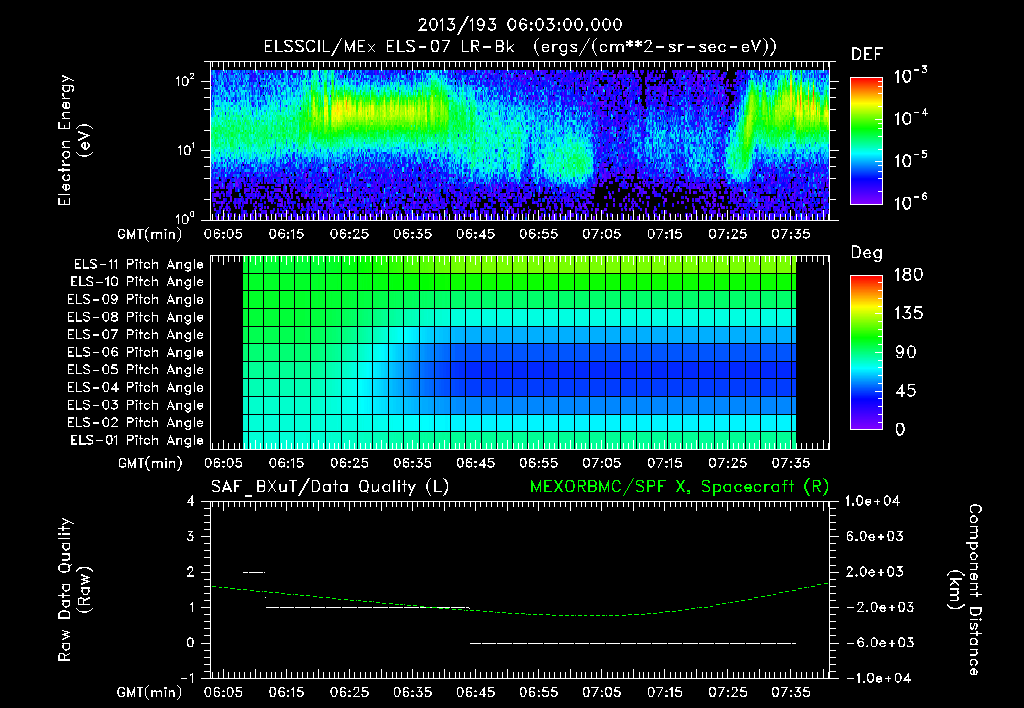This screenshot has height=708, width=1024.
Task: Click the 45 tick on Deg color bar
Action: tap(906, 391)
